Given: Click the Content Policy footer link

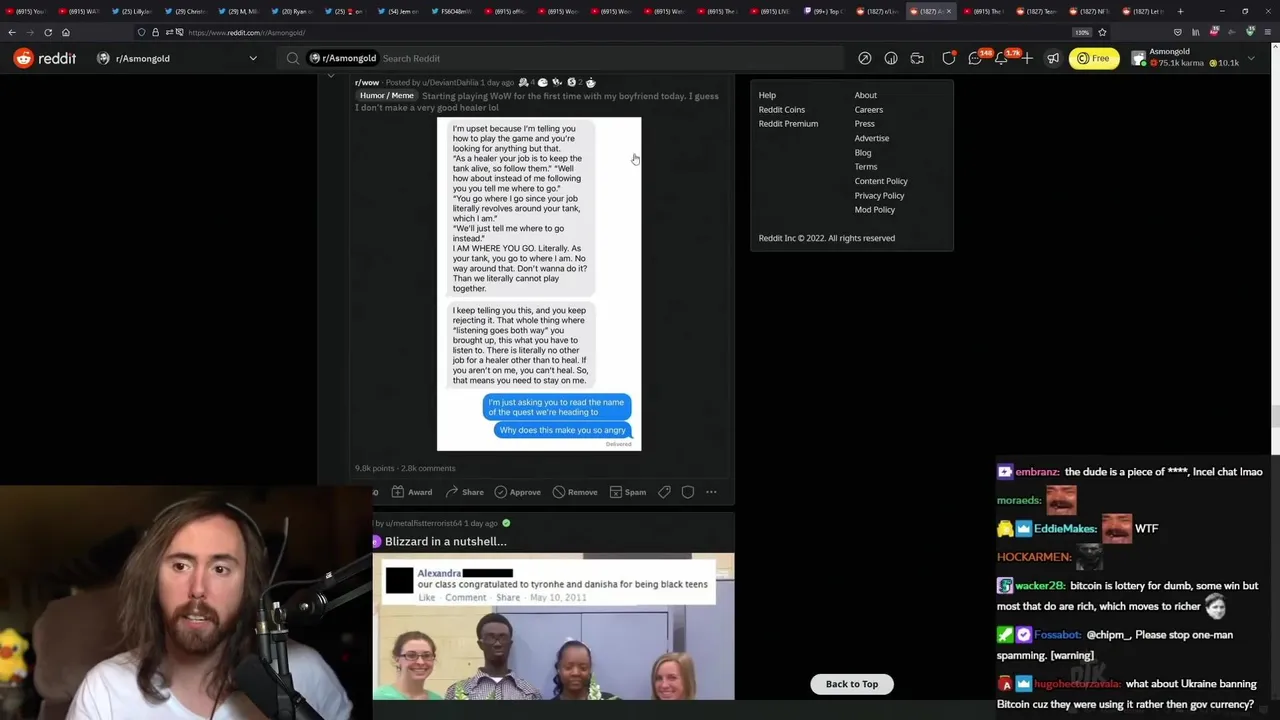Looking at the screenshot, I should point(881,181).
